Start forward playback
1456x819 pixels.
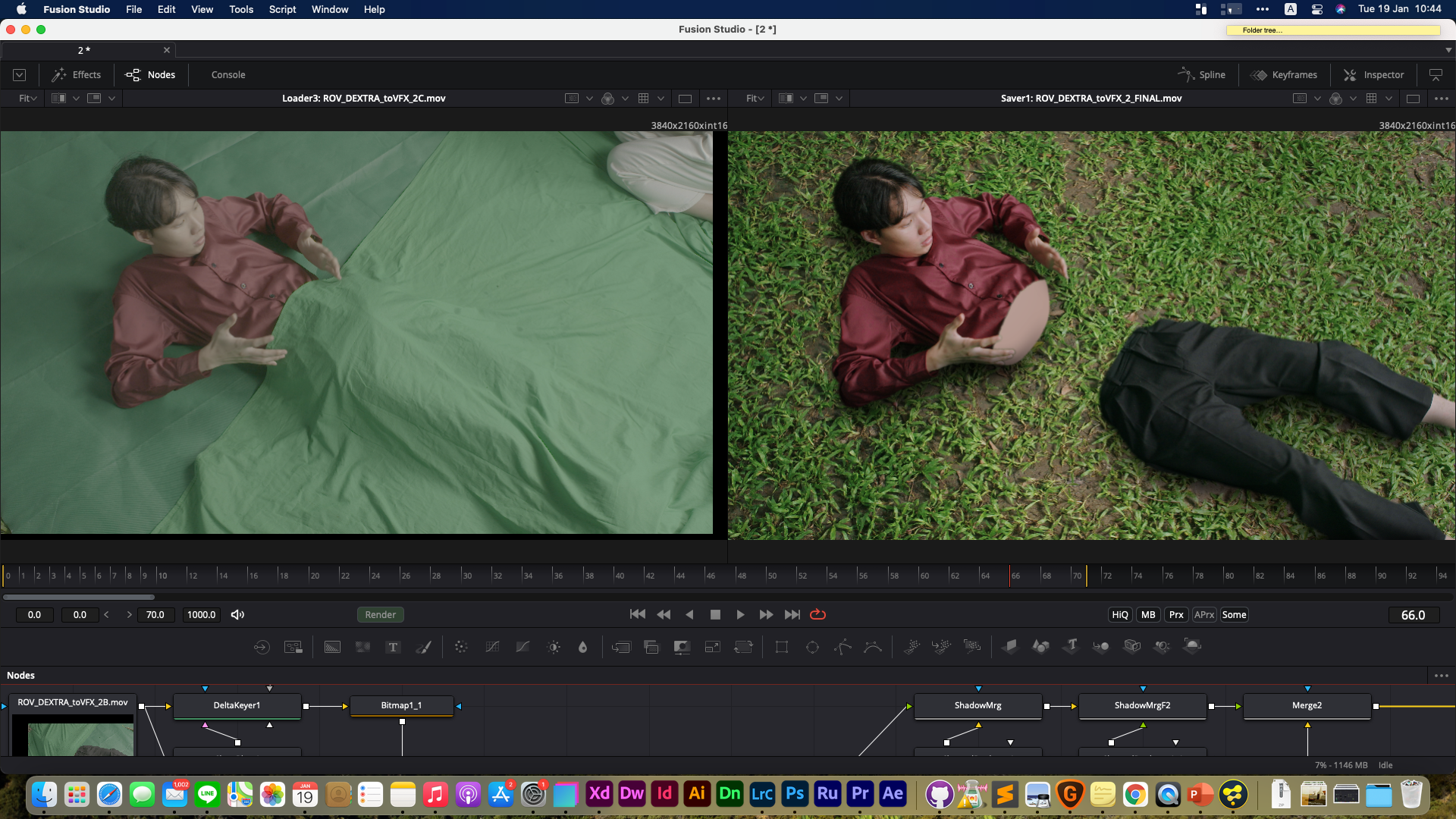pyautogui.click(x=740, y=615)
